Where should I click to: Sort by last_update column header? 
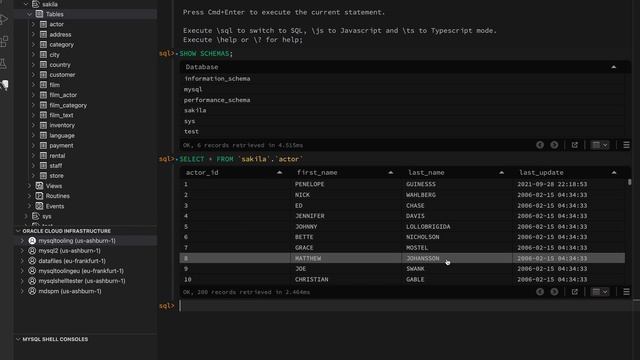(614, 173)
